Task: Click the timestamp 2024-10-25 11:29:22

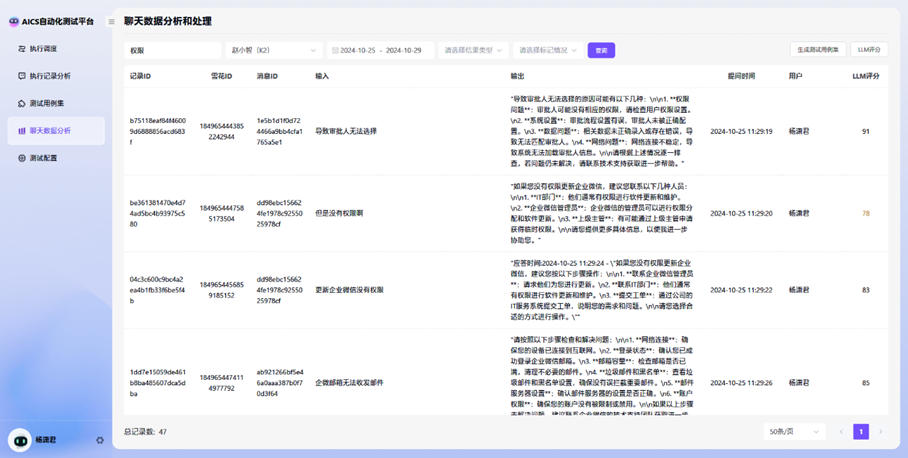Action: pyautogui.click(x=741, y=290)
